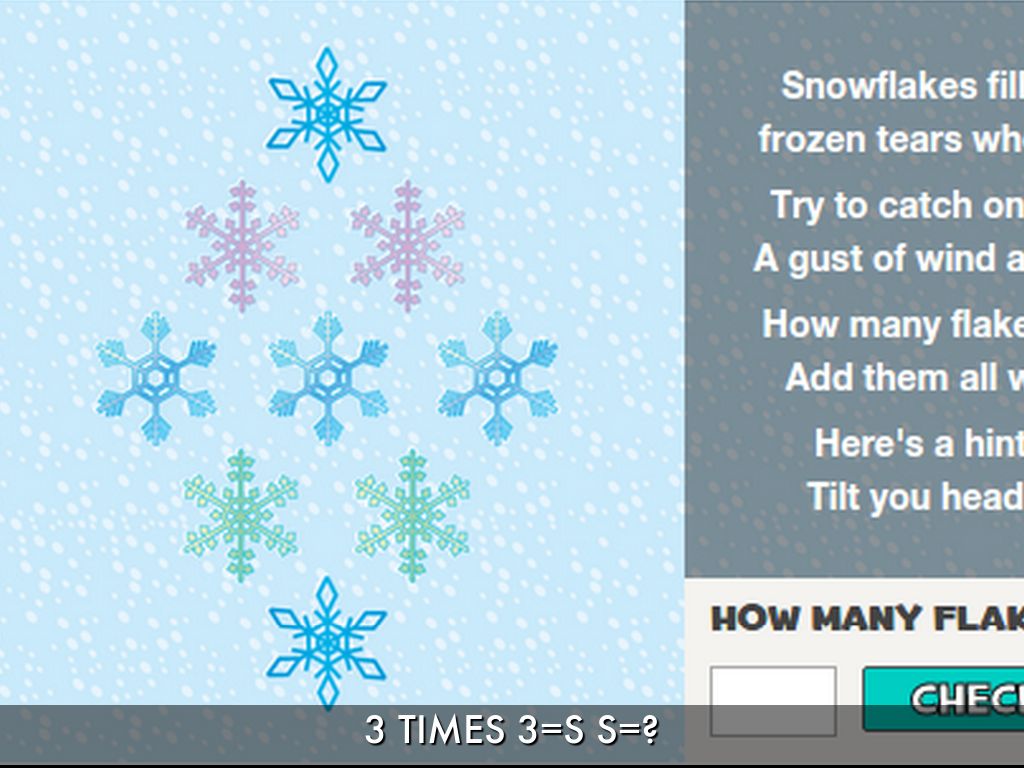Focus the flake count answer box
The image size is (1024, 768).
tap(773, 700)
